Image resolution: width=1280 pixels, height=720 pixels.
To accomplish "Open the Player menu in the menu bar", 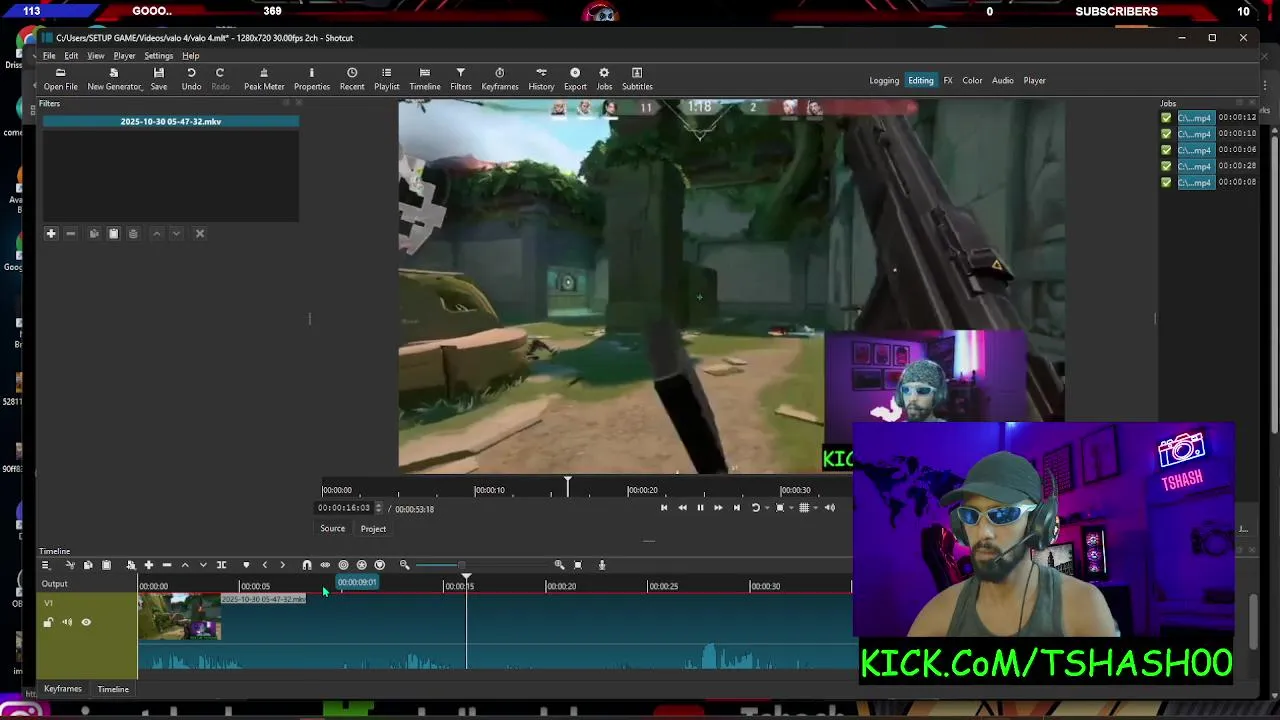I will tap(125, 56).
